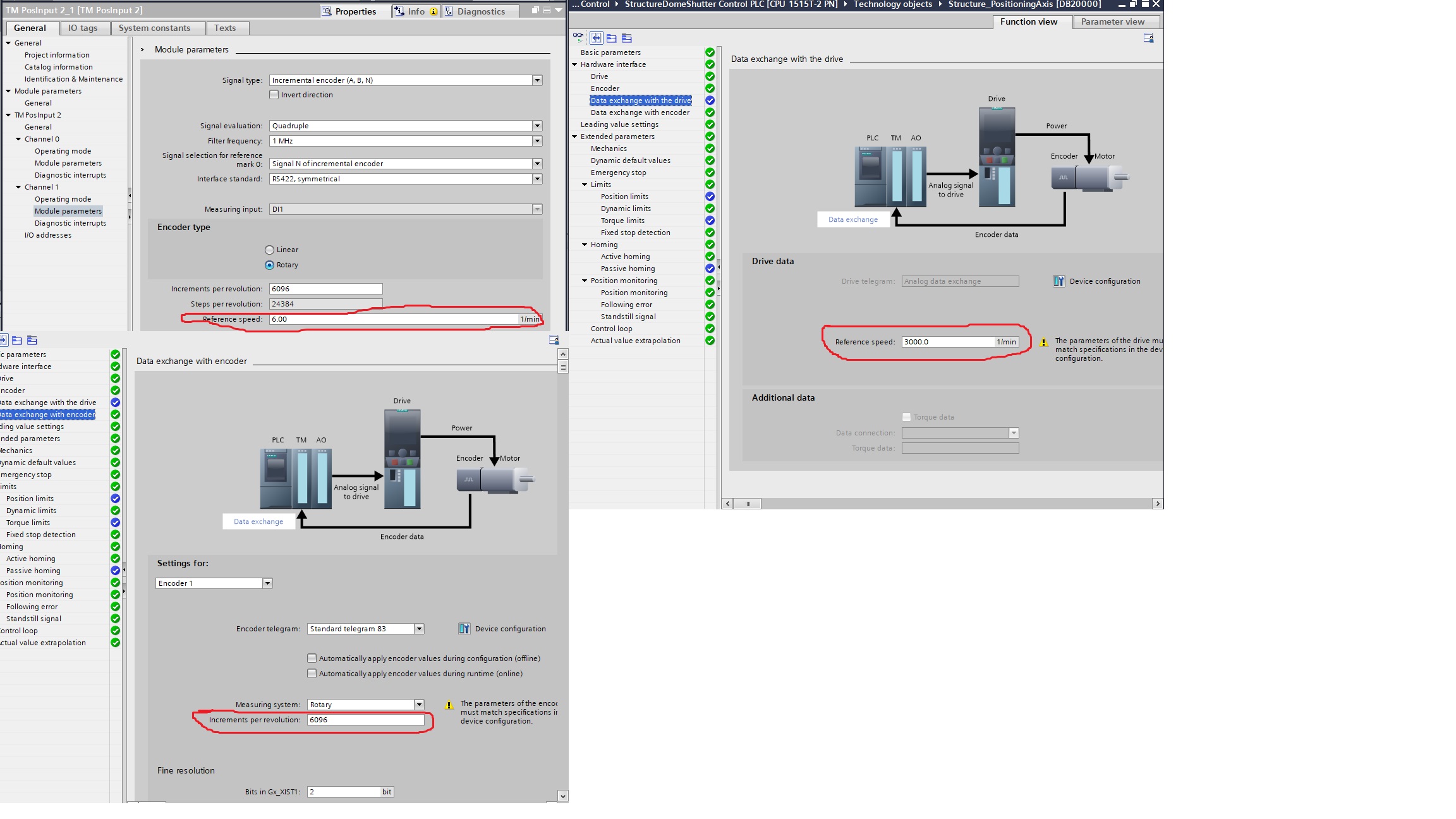Enable the Invert direction checkbox

point(274,95)
